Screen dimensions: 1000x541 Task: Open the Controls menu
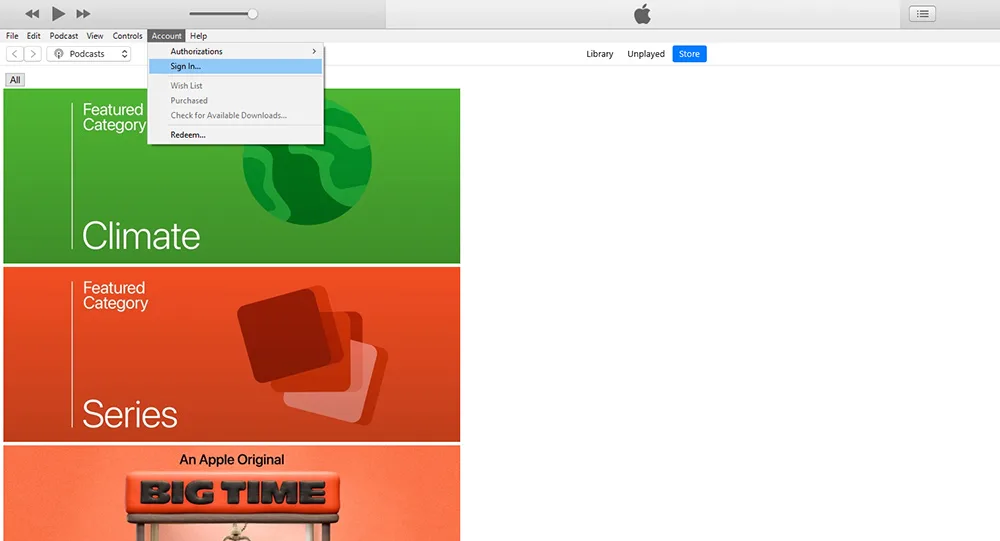128,36
